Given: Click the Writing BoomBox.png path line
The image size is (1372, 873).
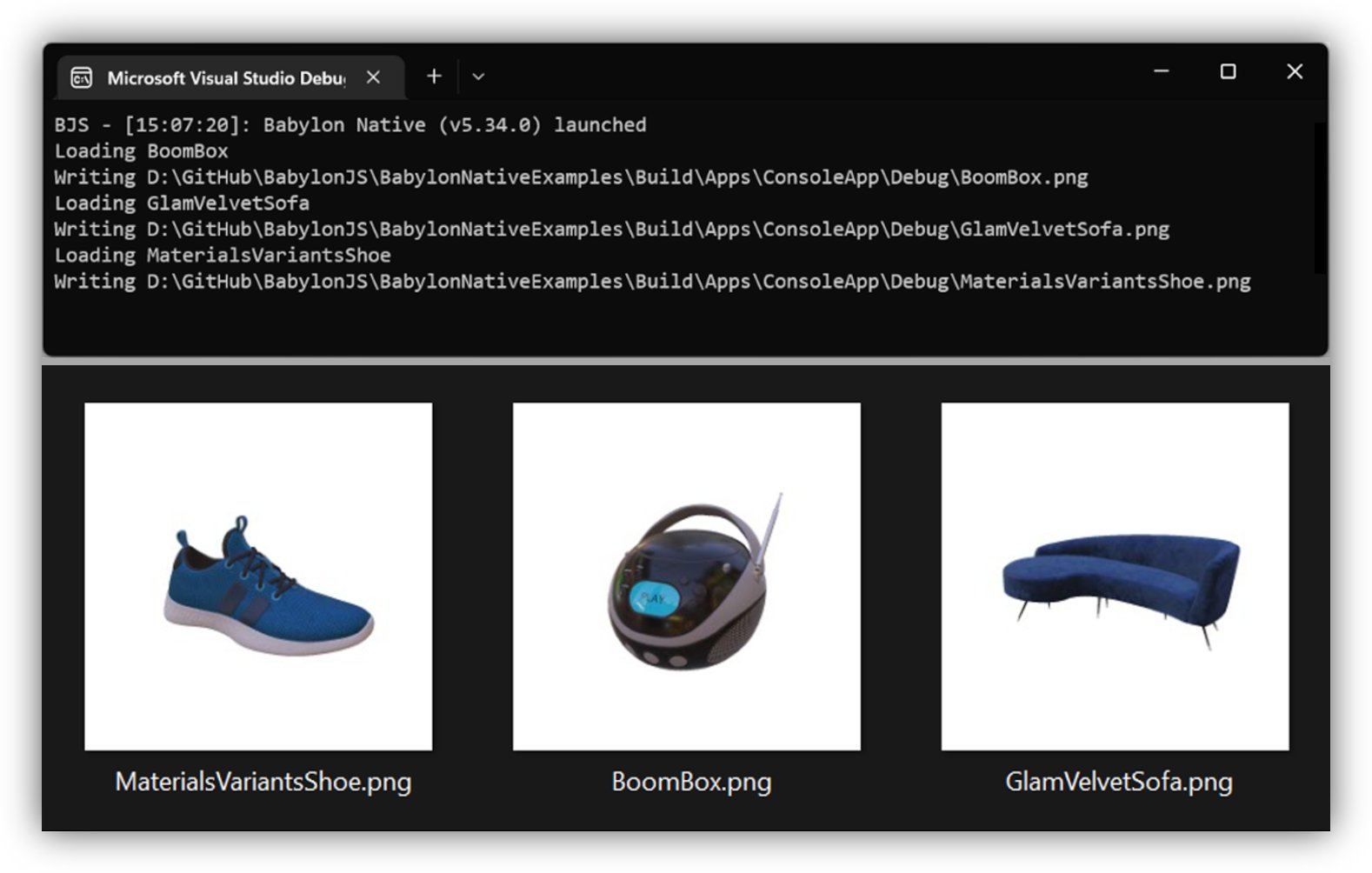Looking at the screenshot, I should pos(571,177).
